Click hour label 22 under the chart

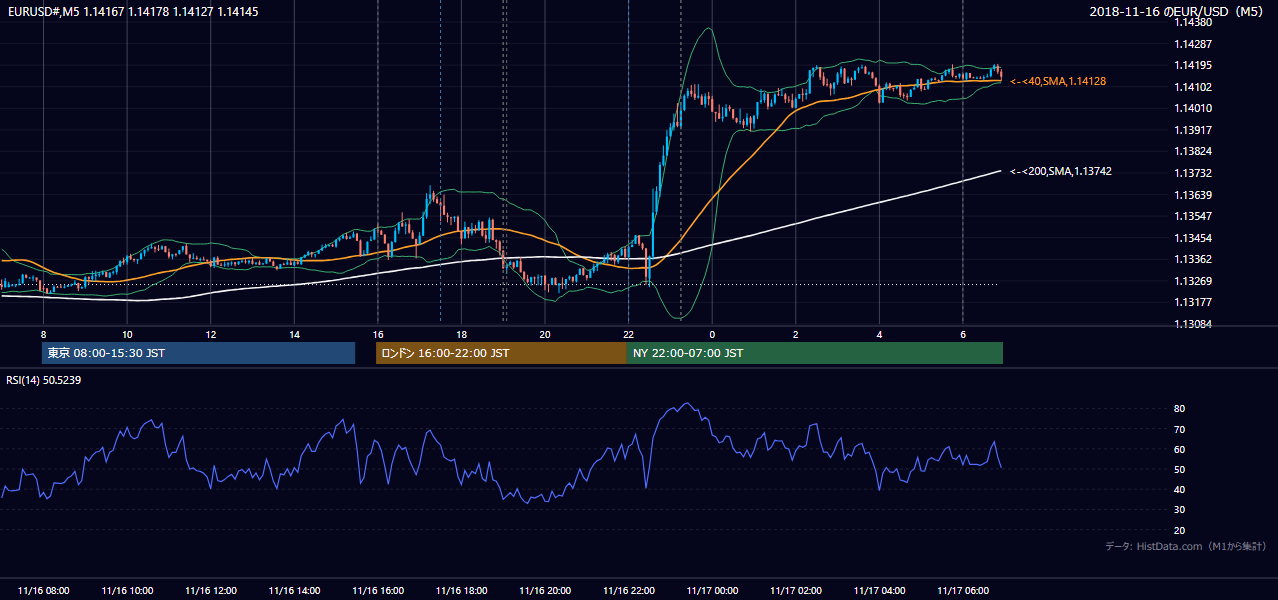(x=628, y=334)
